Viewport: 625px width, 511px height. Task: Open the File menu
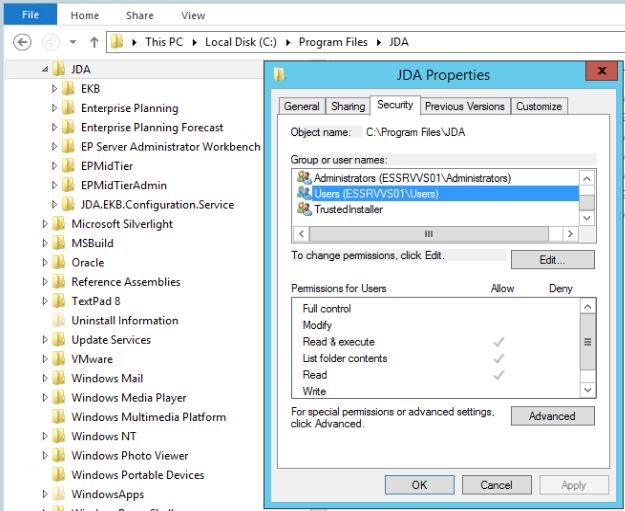[x=30, y=15]
